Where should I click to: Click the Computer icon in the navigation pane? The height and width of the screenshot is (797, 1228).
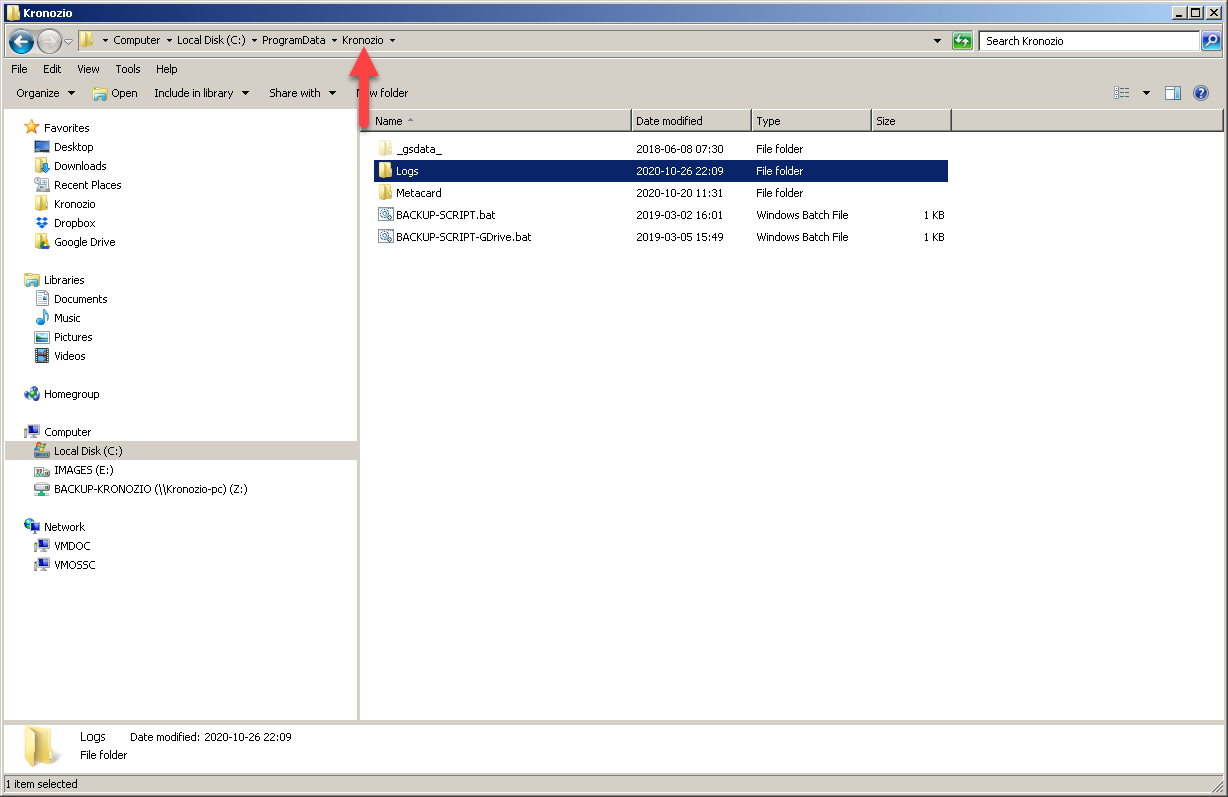coord(32,432)
